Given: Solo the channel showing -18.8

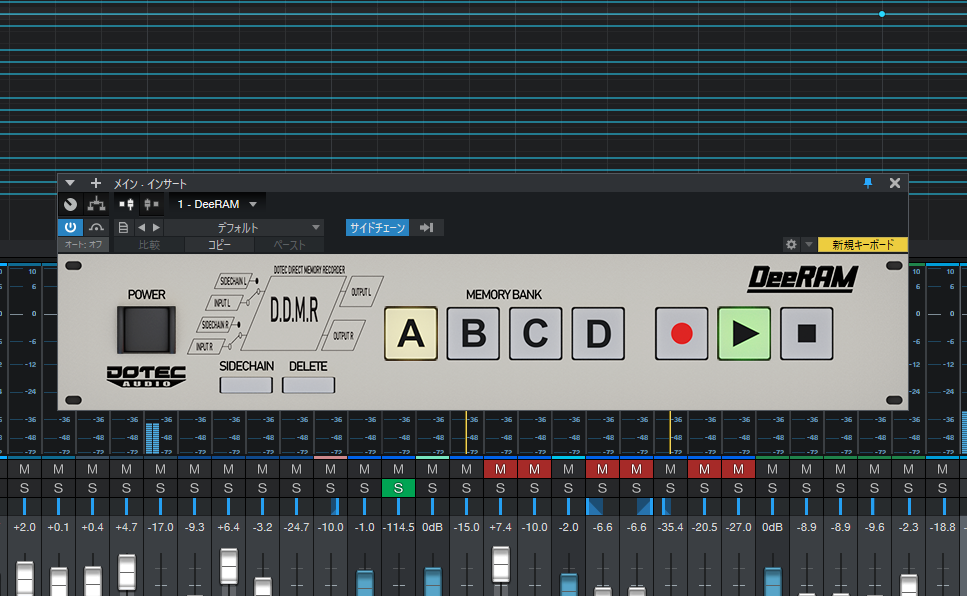Looking at the screenshot, I should point(942,488).
